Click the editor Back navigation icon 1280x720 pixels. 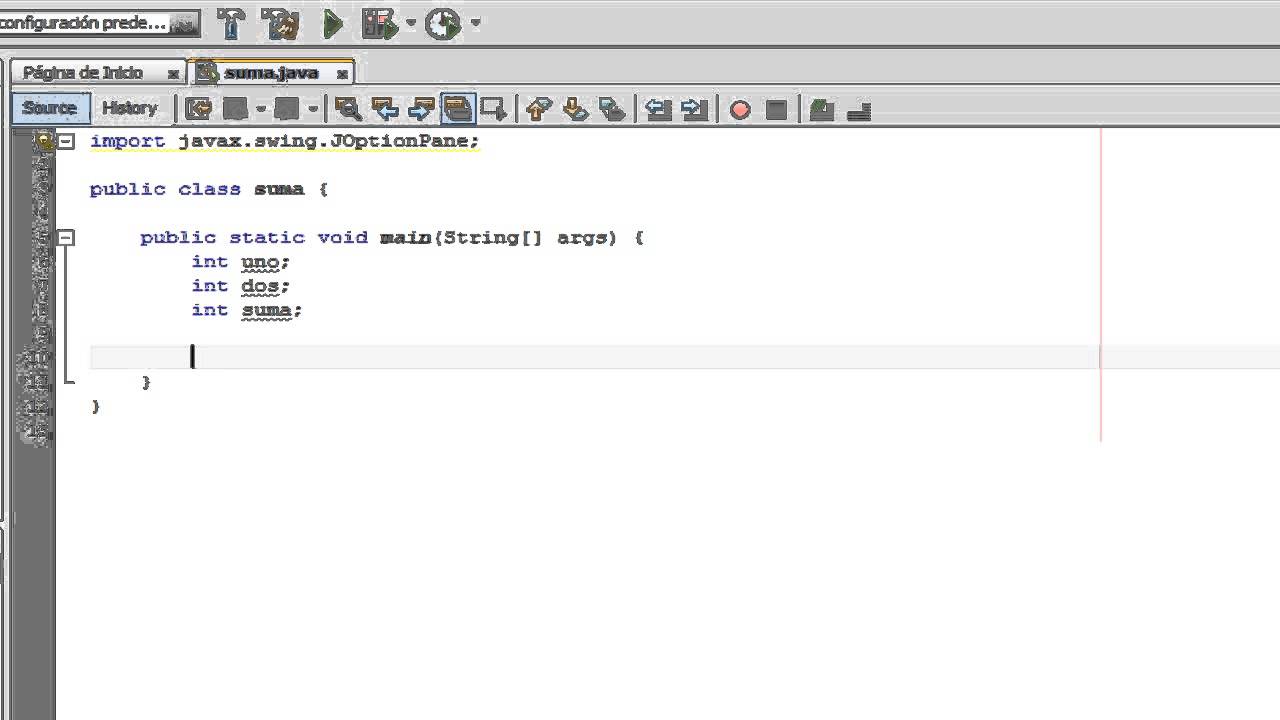(x=236, y=109)
